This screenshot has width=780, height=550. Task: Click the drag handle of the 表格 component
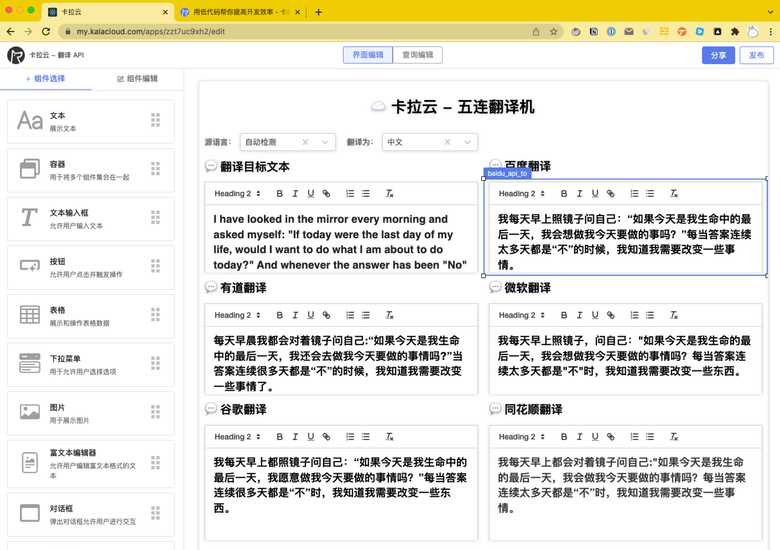(155, 315)
